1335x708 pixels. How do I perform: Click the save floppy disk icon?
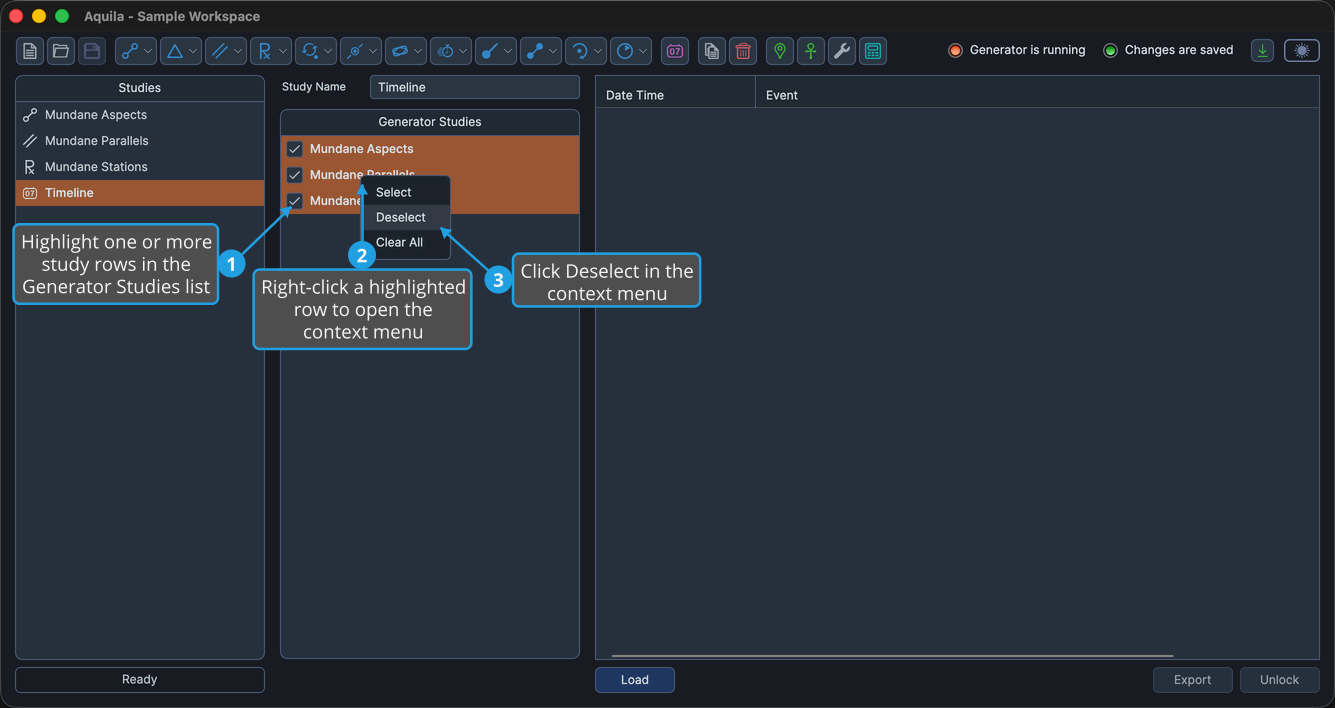click(x=92, y=51)
